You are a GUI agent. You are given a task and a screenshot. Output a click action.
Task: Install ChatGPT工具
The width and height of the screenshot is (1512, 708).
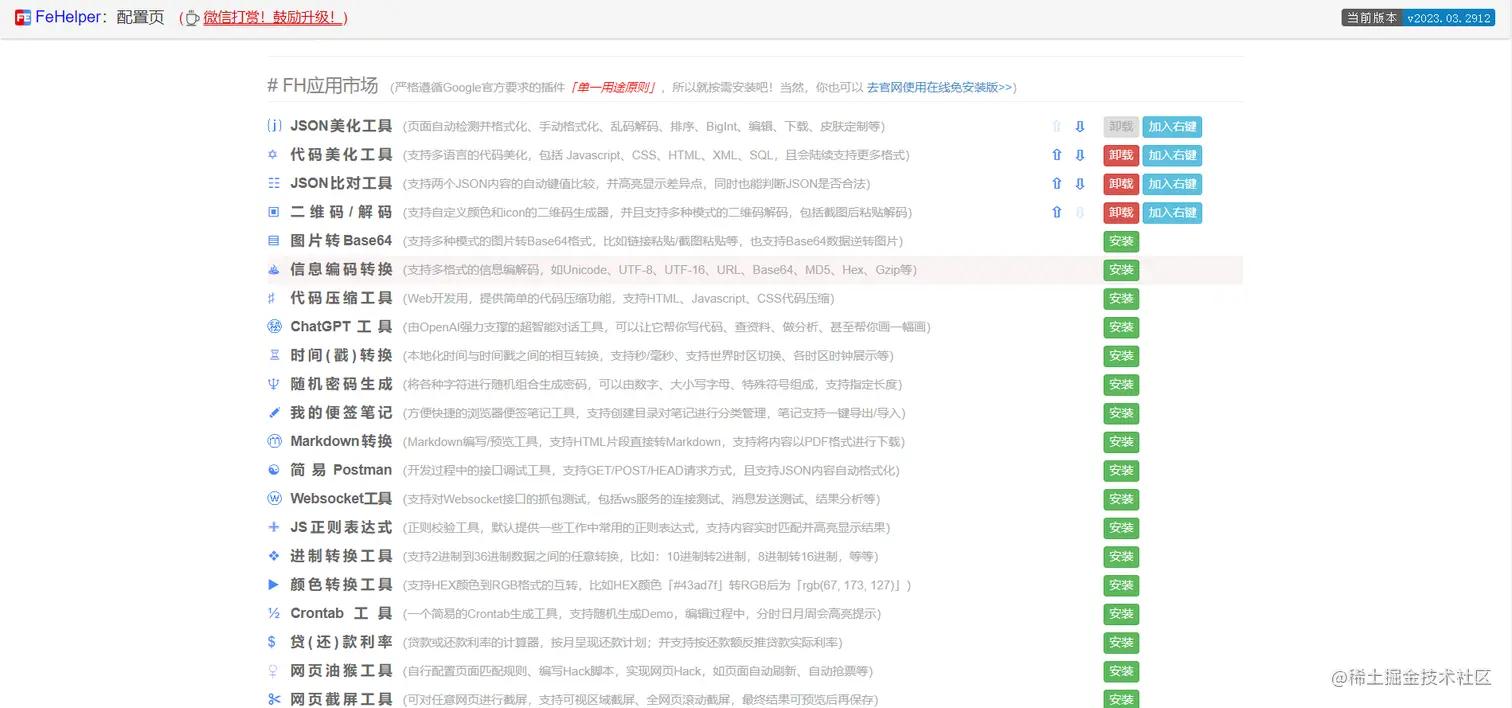(x=1121, y=327)
